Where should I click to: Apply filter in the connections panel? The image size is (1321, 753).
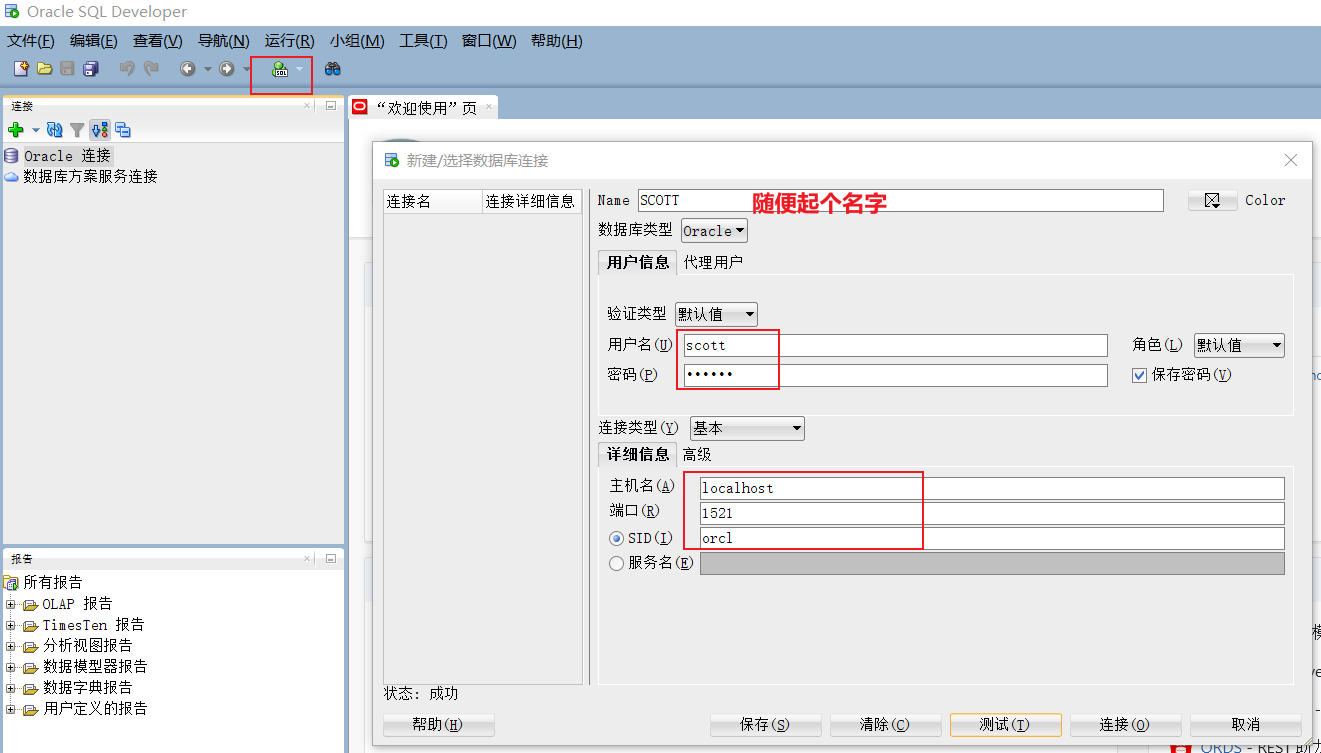click(x=76, y=129)
